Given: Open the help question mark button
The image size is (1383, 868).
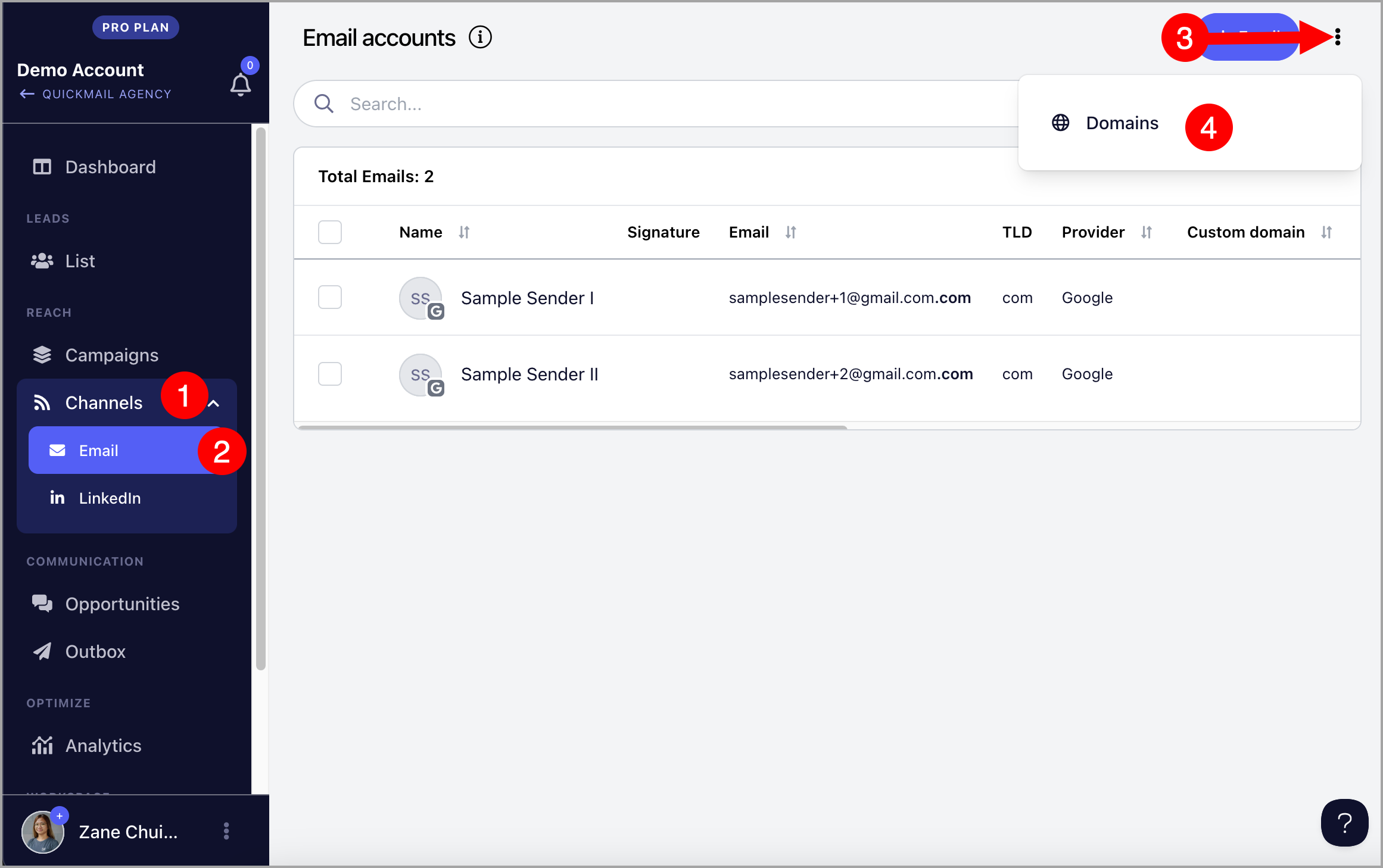Looking at the screenshot, I should click(1344, 823).
